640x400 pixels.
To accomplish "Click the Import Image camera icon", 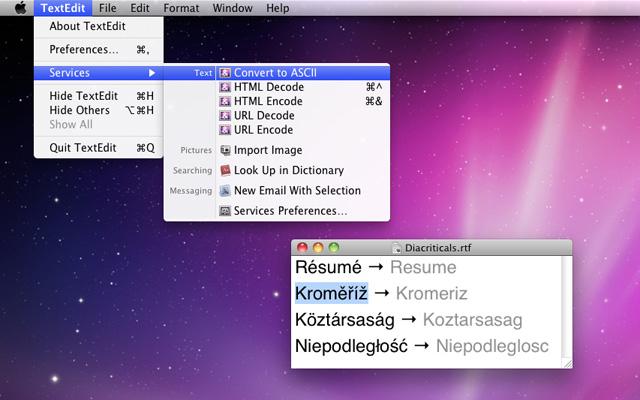I will click(x=225, y=150).
